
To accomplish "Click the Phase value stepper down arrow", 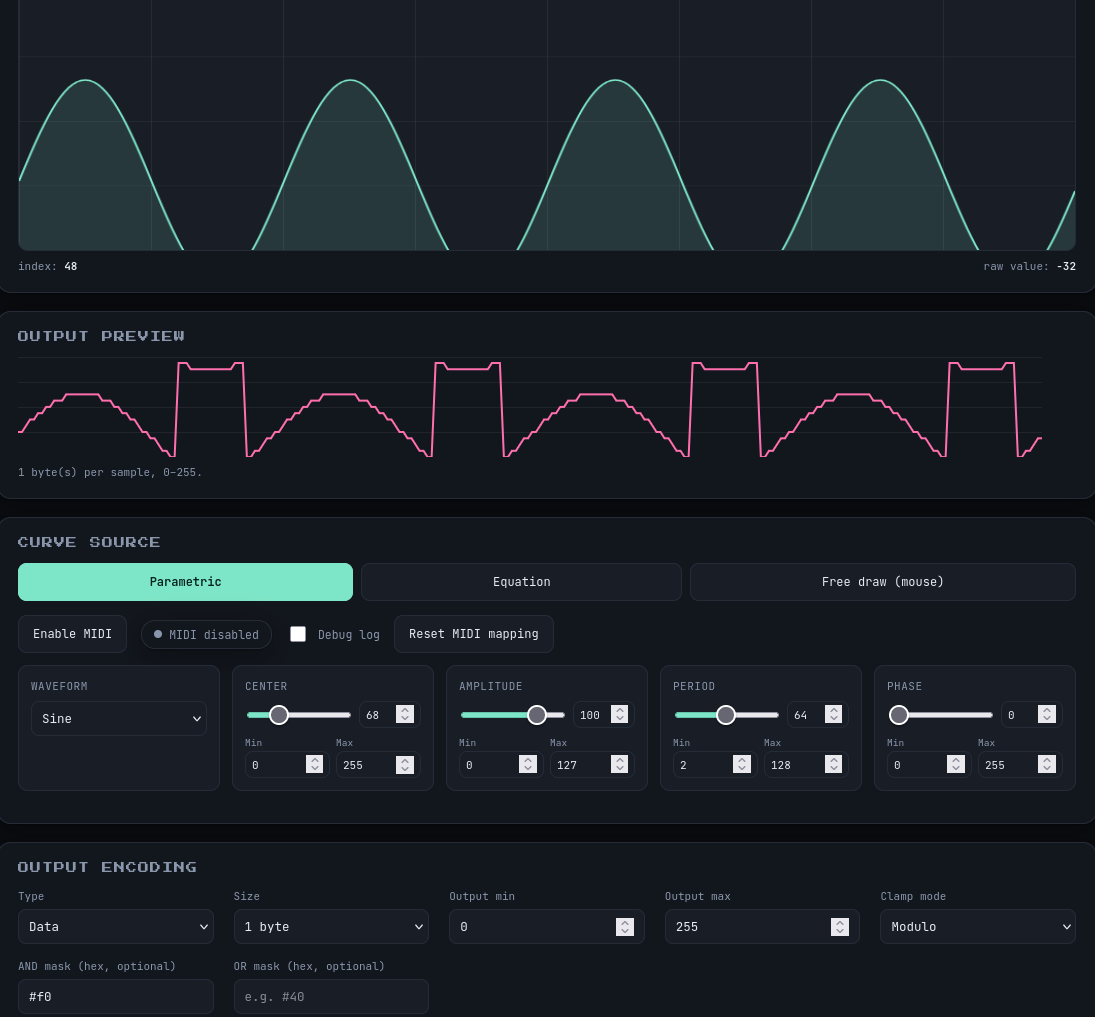I will tap(1047, 719).
